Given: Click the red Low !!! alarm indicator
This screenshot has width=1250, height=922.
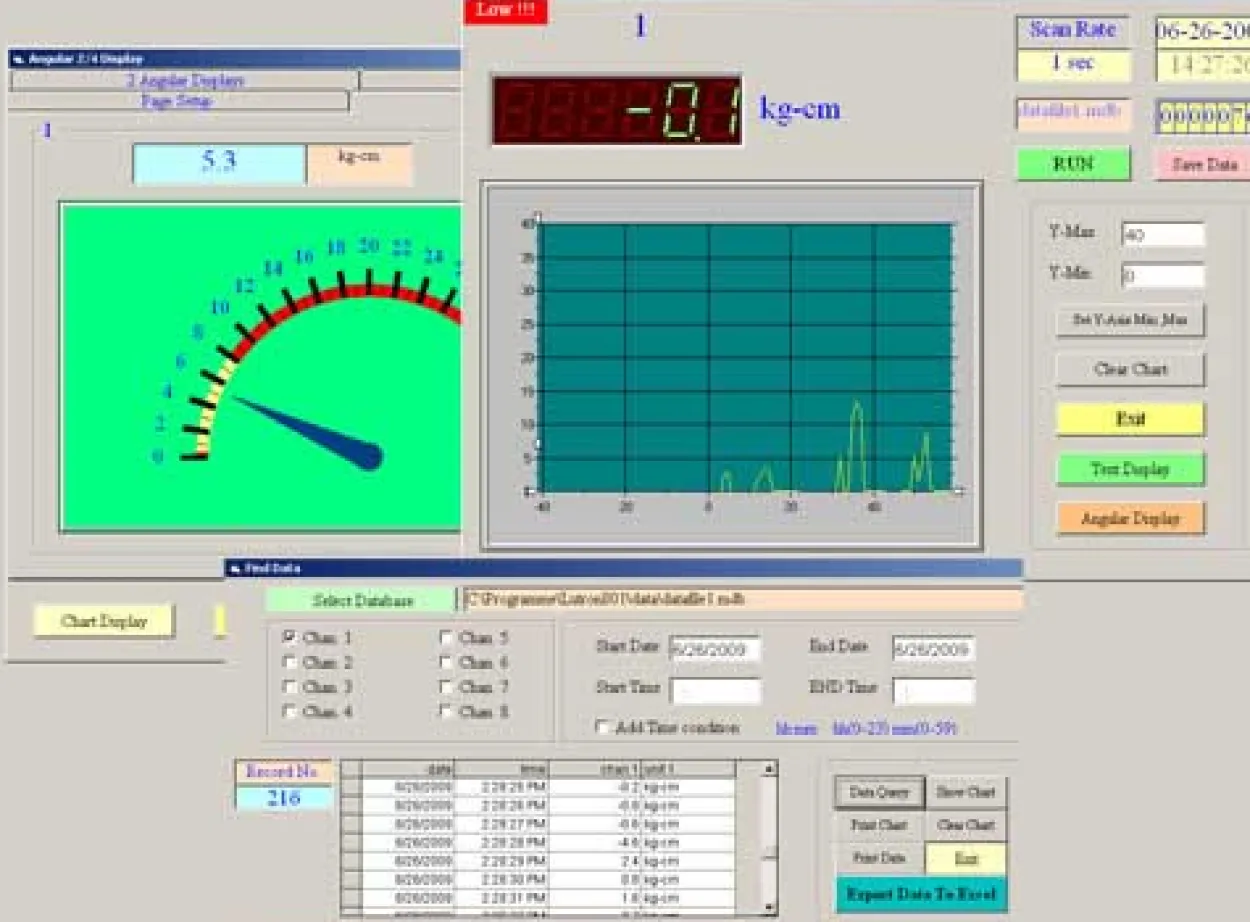Looking at the screenshot, I should click(506, 11).
